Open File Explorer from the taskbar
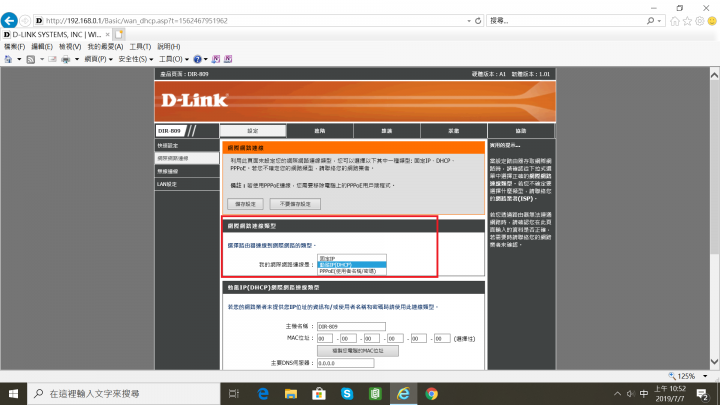The width and height of the screenshot is (720, 405). coord(291,394)
